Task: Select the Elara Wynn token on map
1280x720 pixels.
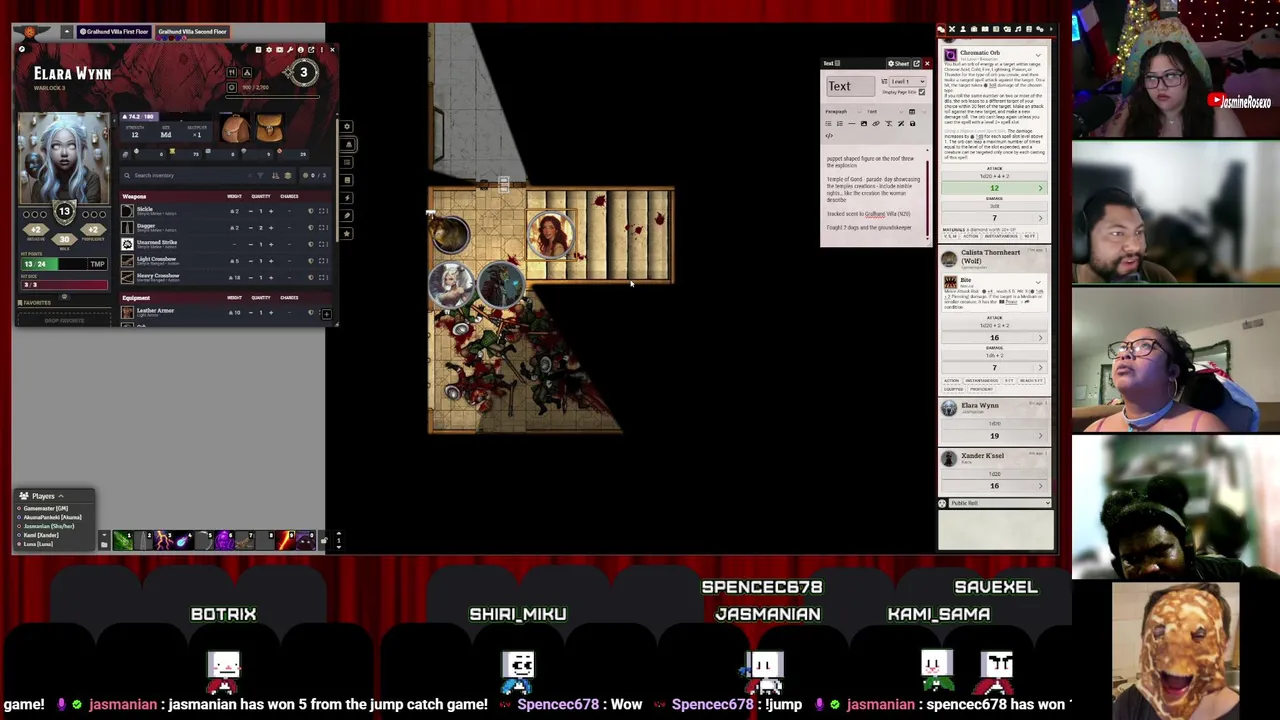Action: (452, 283)
